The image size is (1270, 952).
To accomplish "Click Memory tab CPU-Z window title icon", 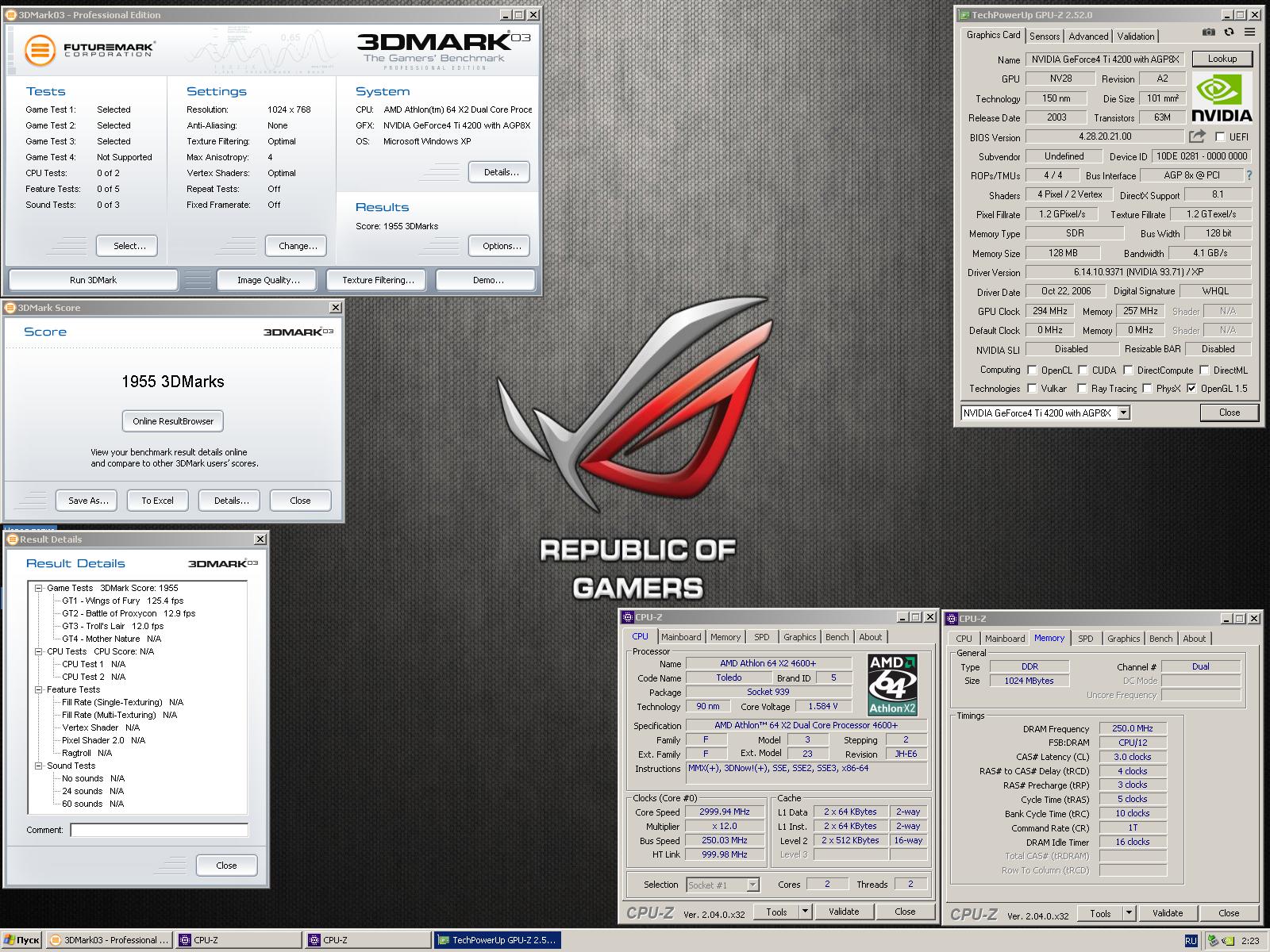I will 952,619.
